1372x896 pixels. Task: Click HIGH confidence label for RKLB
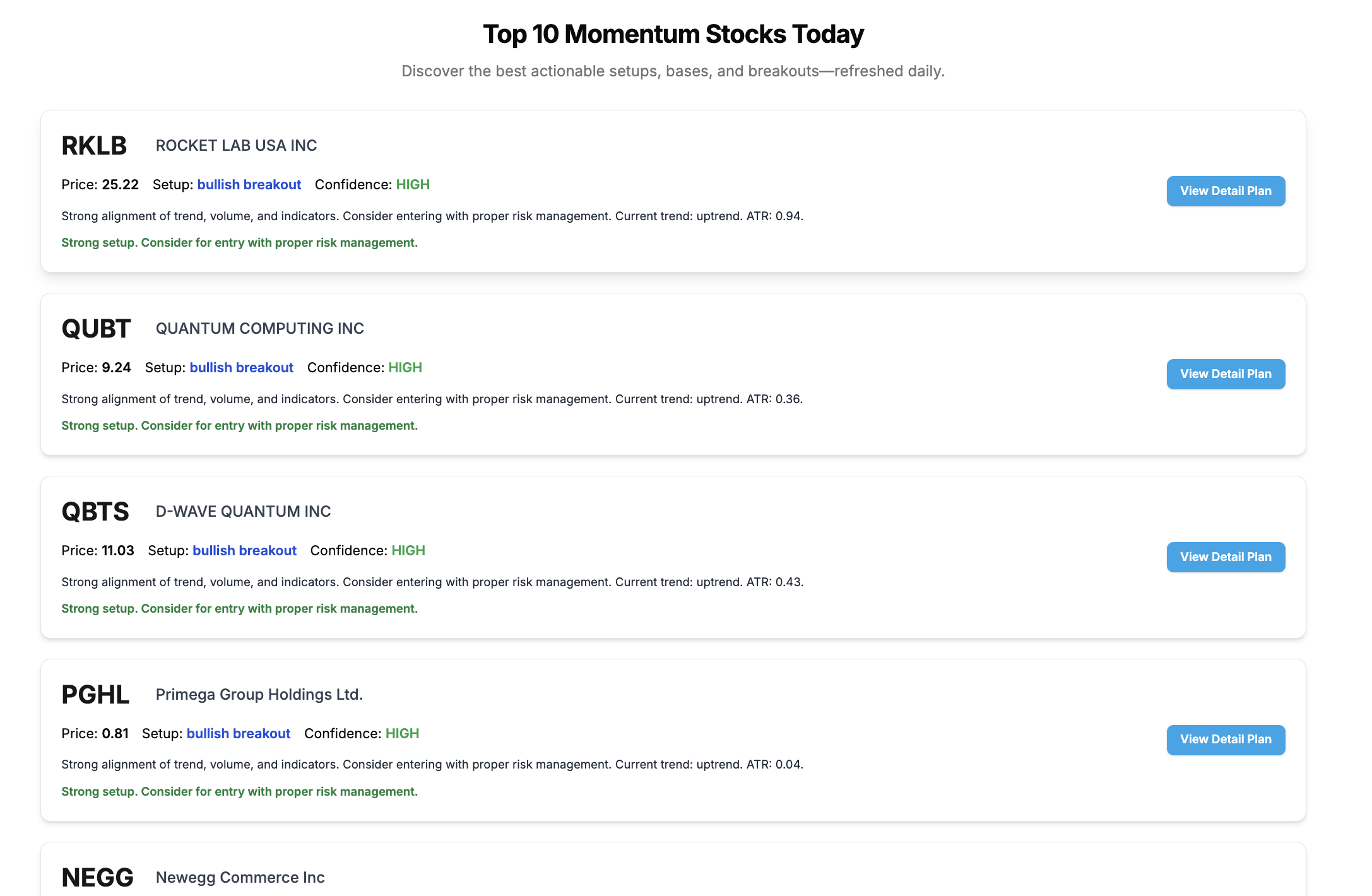click(413, 185)
